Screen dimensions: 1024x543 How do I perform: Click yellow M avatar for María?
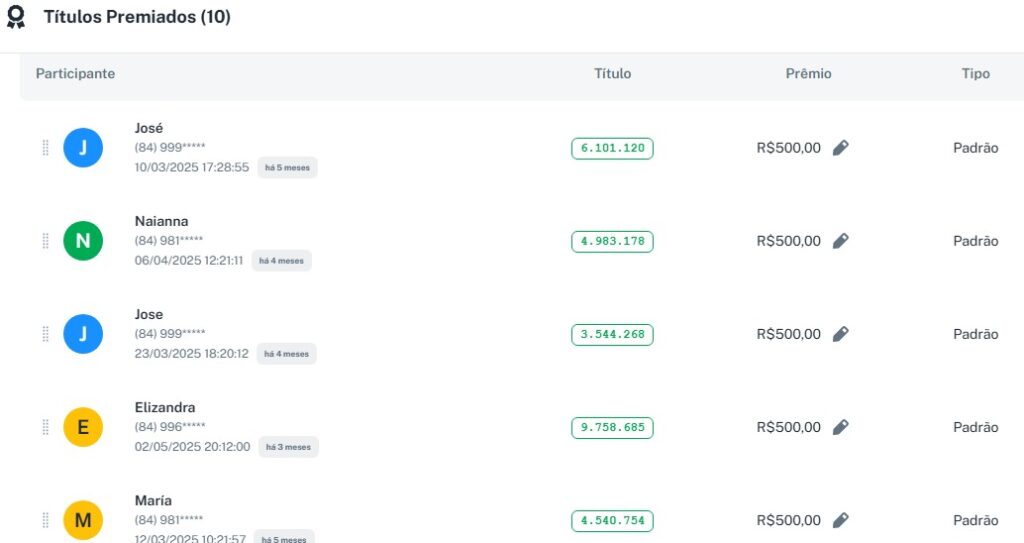click(x=83, y=520)
